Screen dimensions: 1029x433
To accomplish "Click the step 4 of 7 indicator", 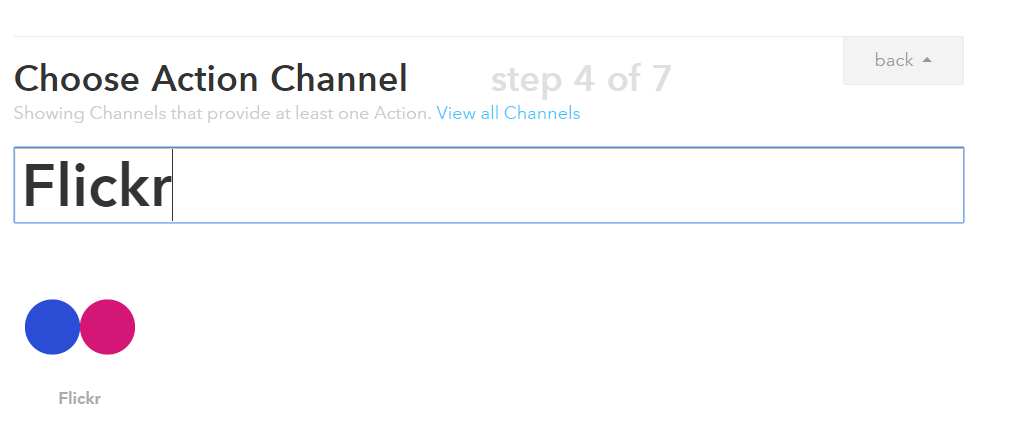I will point(581,78).
